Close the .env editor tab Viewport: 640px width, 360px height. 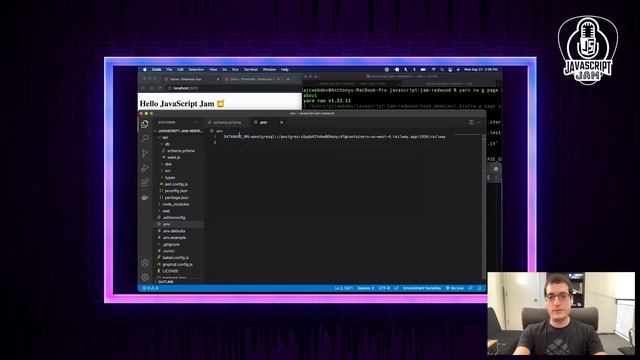281,122
